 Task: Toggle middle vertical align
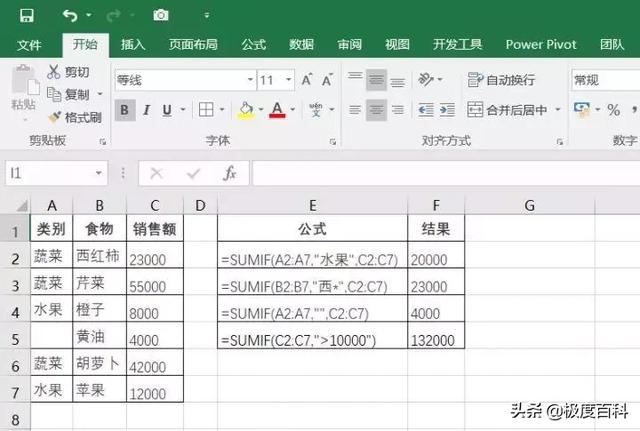tap(376, 80)
